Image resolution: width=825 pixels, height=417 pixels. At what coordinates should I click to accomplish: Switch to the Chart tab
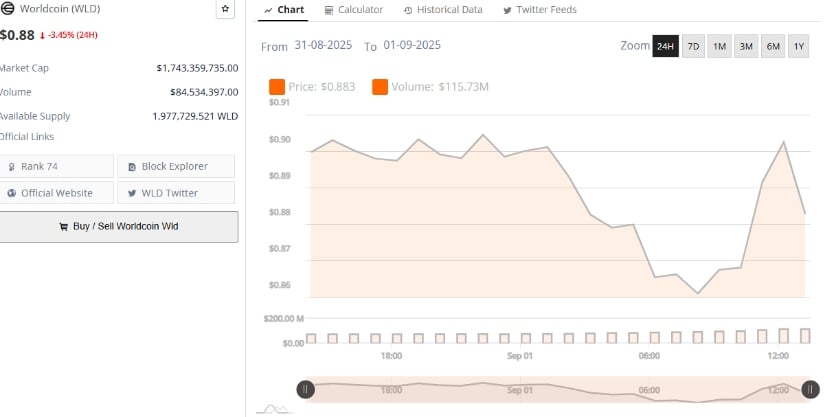point(284,10)
